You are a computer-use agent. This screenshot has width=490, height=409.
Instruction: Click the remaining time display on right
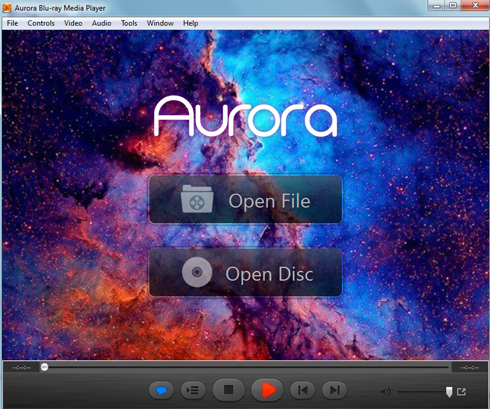pyautogui.click(x=470, y=368)
